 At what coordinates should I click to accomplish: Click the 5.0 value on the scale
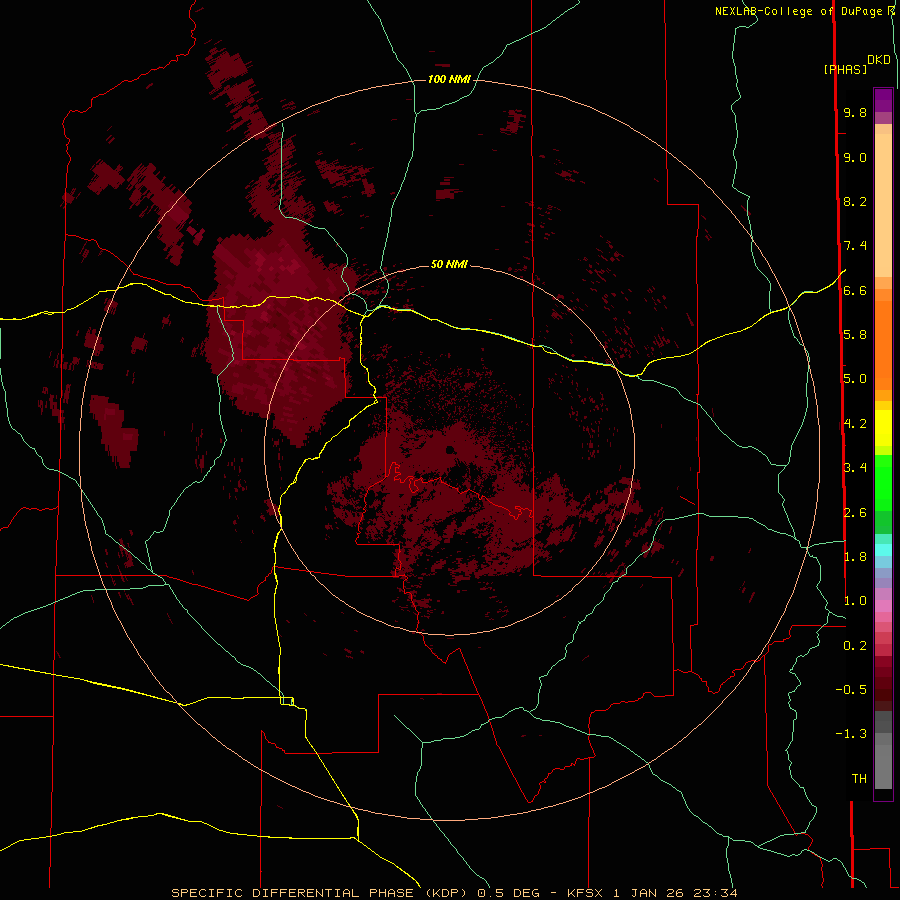click(x=855, y=379)
